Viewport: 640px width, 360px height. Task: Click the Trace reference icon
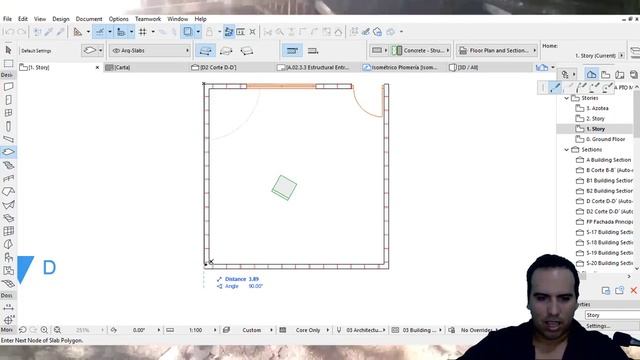pyautogui.click(x=187, y=31)
